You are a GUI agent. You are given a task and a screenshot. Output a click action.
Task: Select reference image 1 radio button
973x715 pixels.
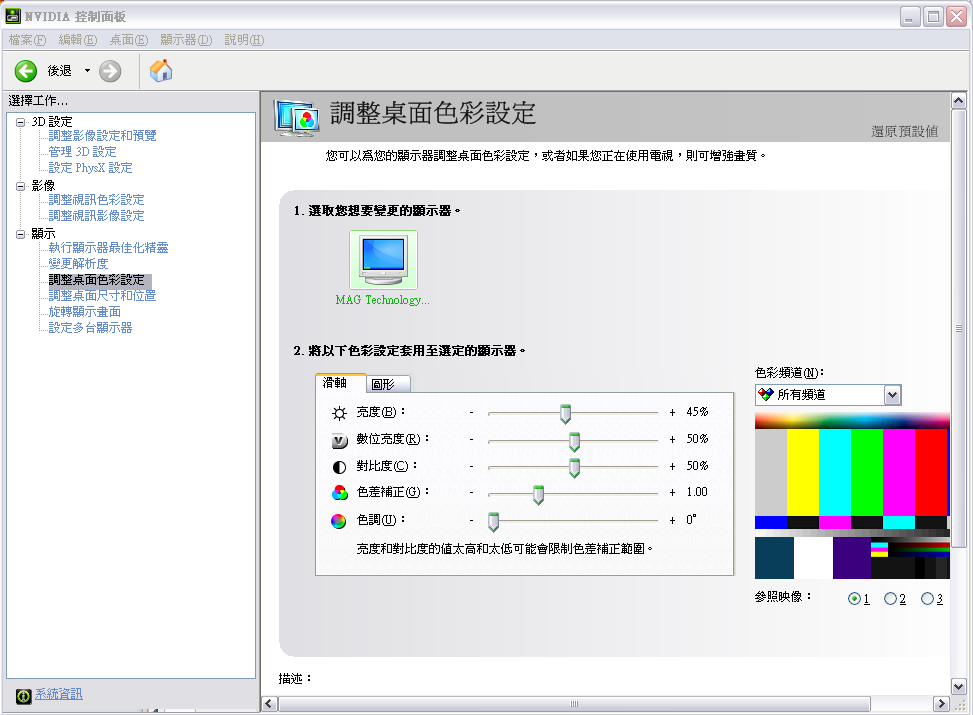(x=854, y=599)
